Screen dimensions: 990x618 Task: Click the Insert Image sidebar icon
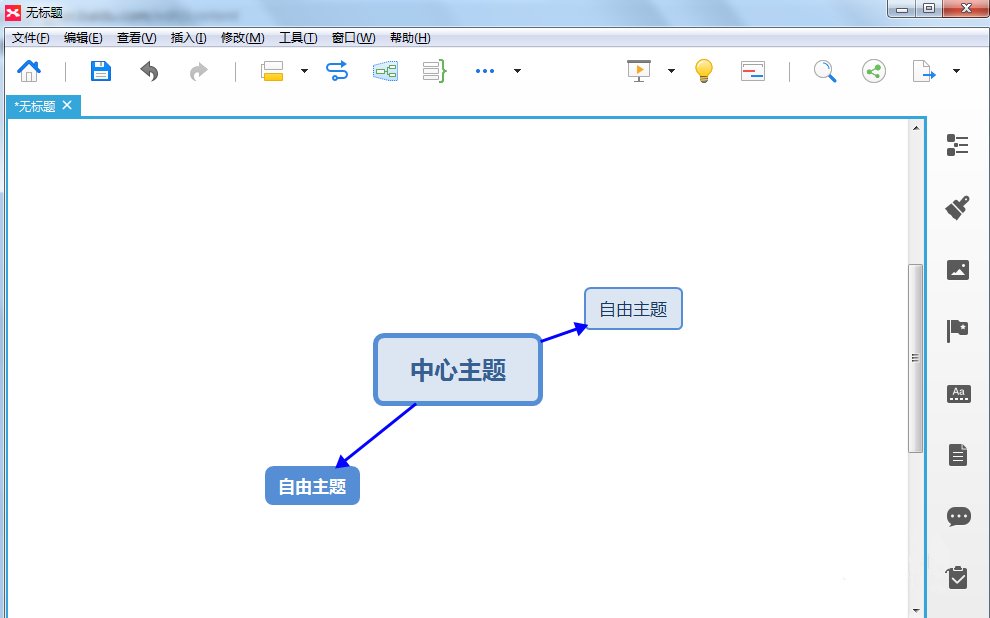pyautogui.click(x=958, y=270)
